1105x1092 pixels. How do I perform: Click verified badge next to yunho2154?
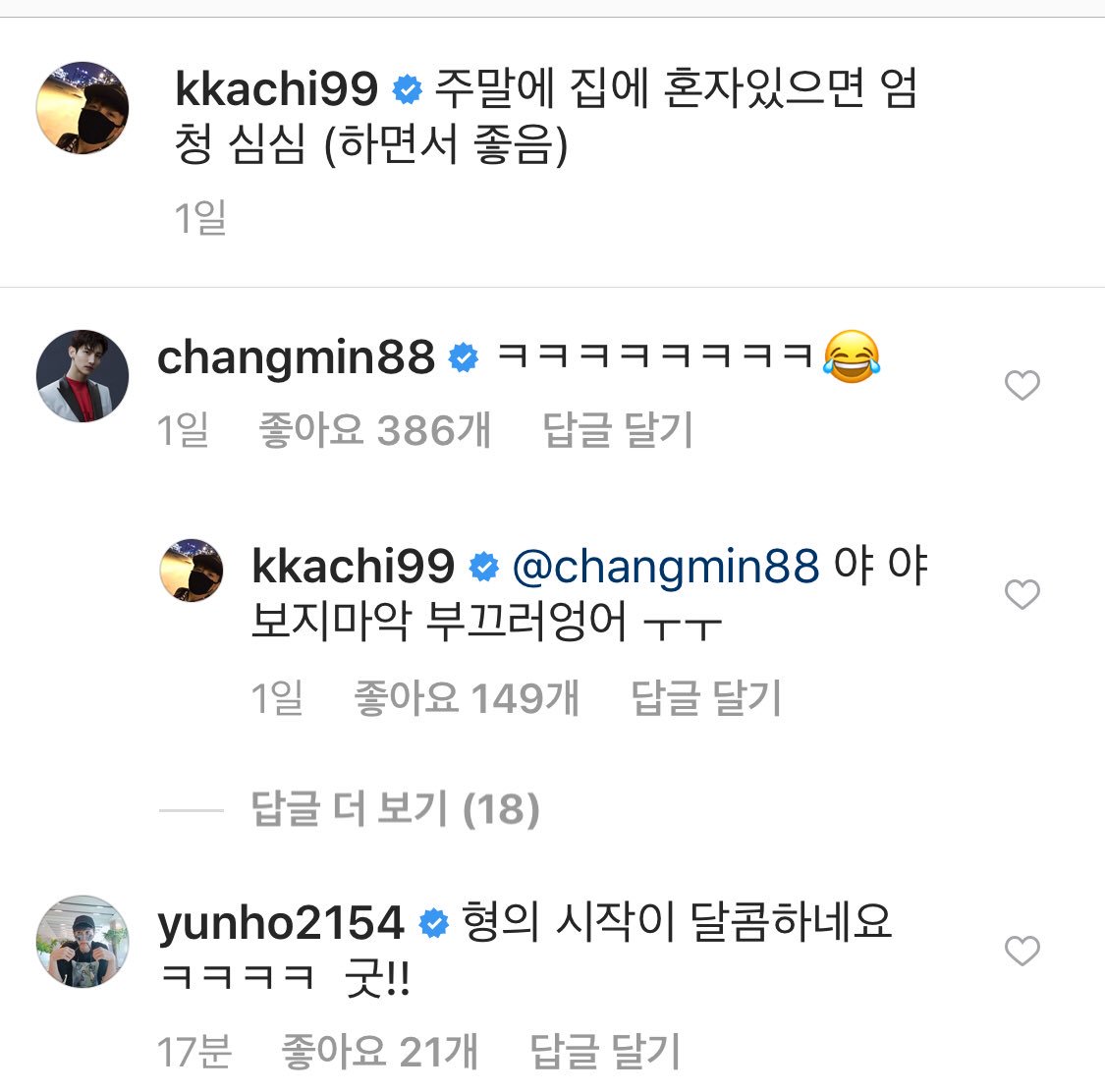point(433,924)
